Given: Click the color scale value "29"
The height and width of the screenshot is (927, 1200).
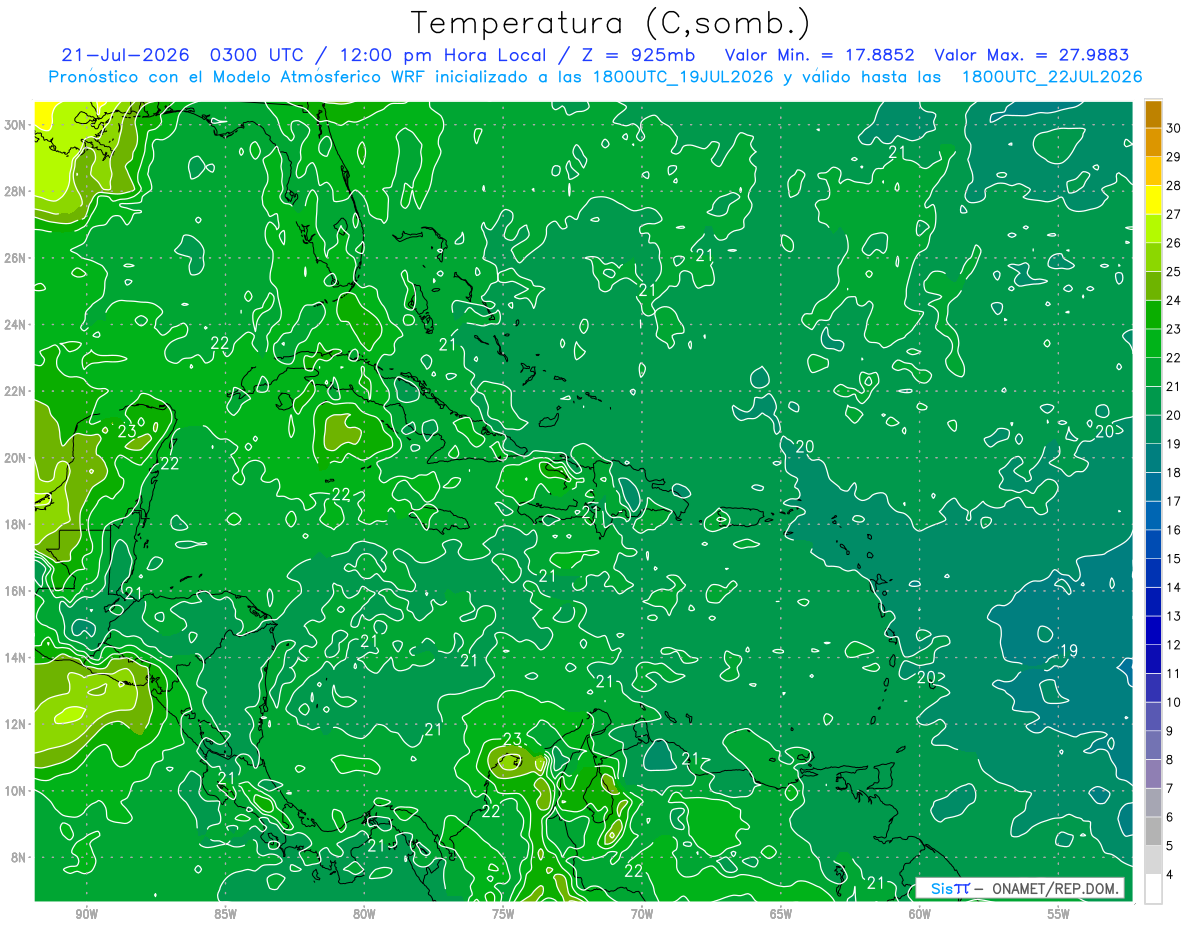Looking at the screenshot, I should pos(1175,157).
